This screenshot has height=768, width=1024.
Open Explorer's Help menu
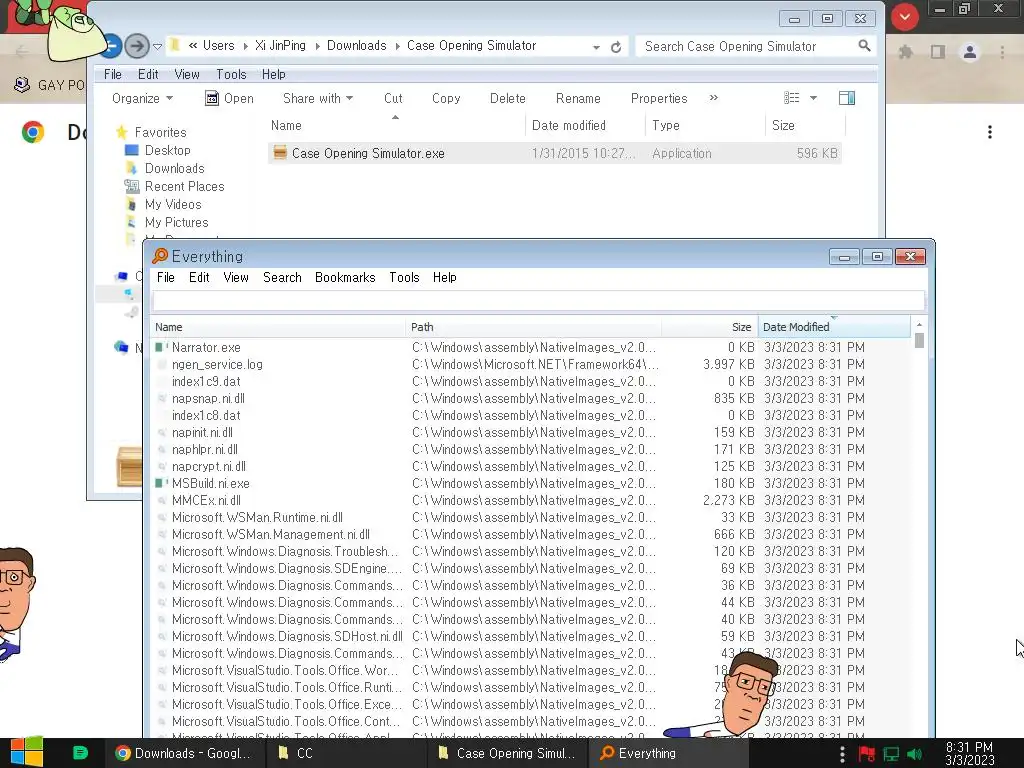point(274,74)
